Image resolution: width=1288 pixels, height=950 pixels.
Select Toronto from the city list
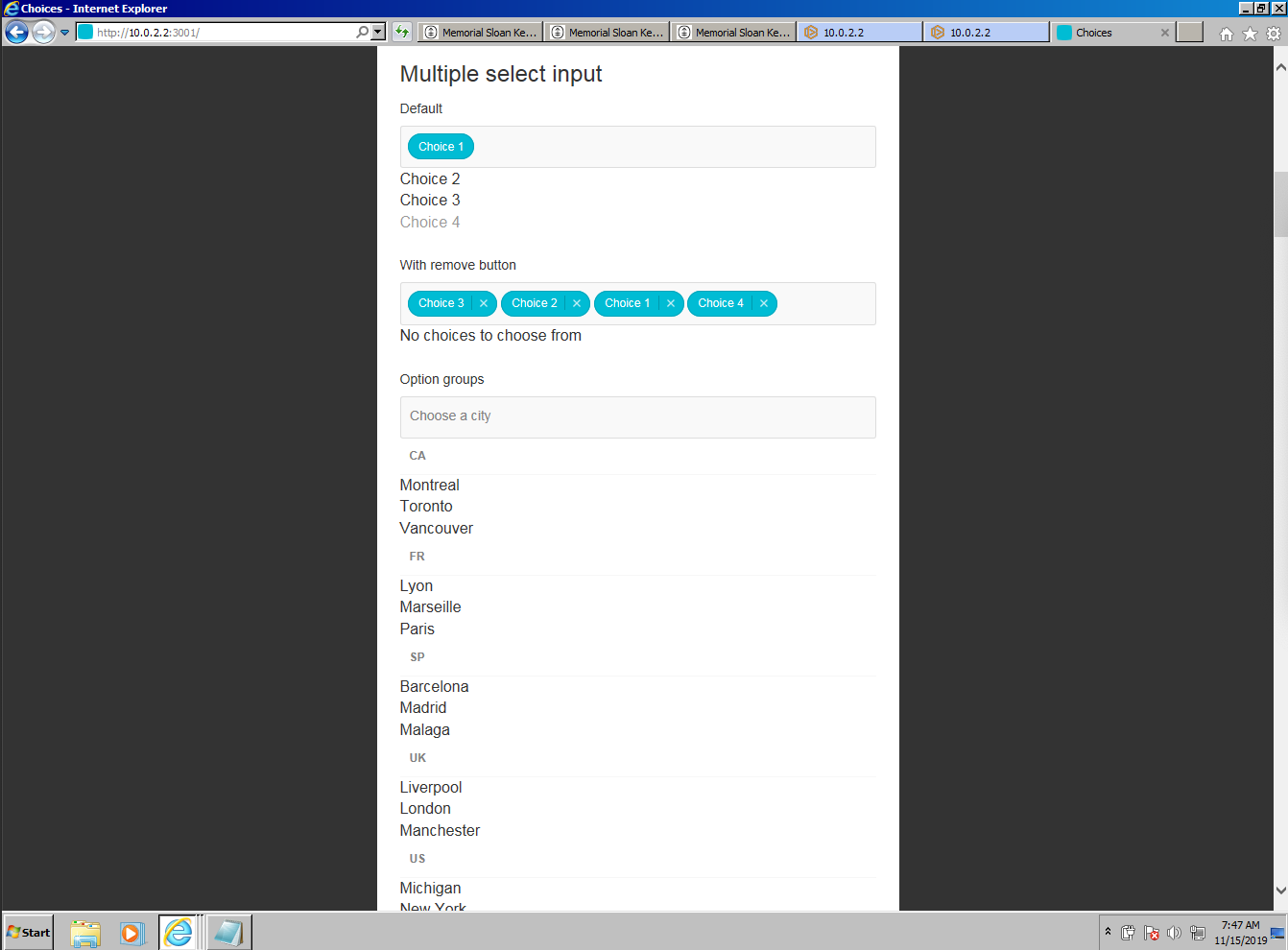pos(637,506)
